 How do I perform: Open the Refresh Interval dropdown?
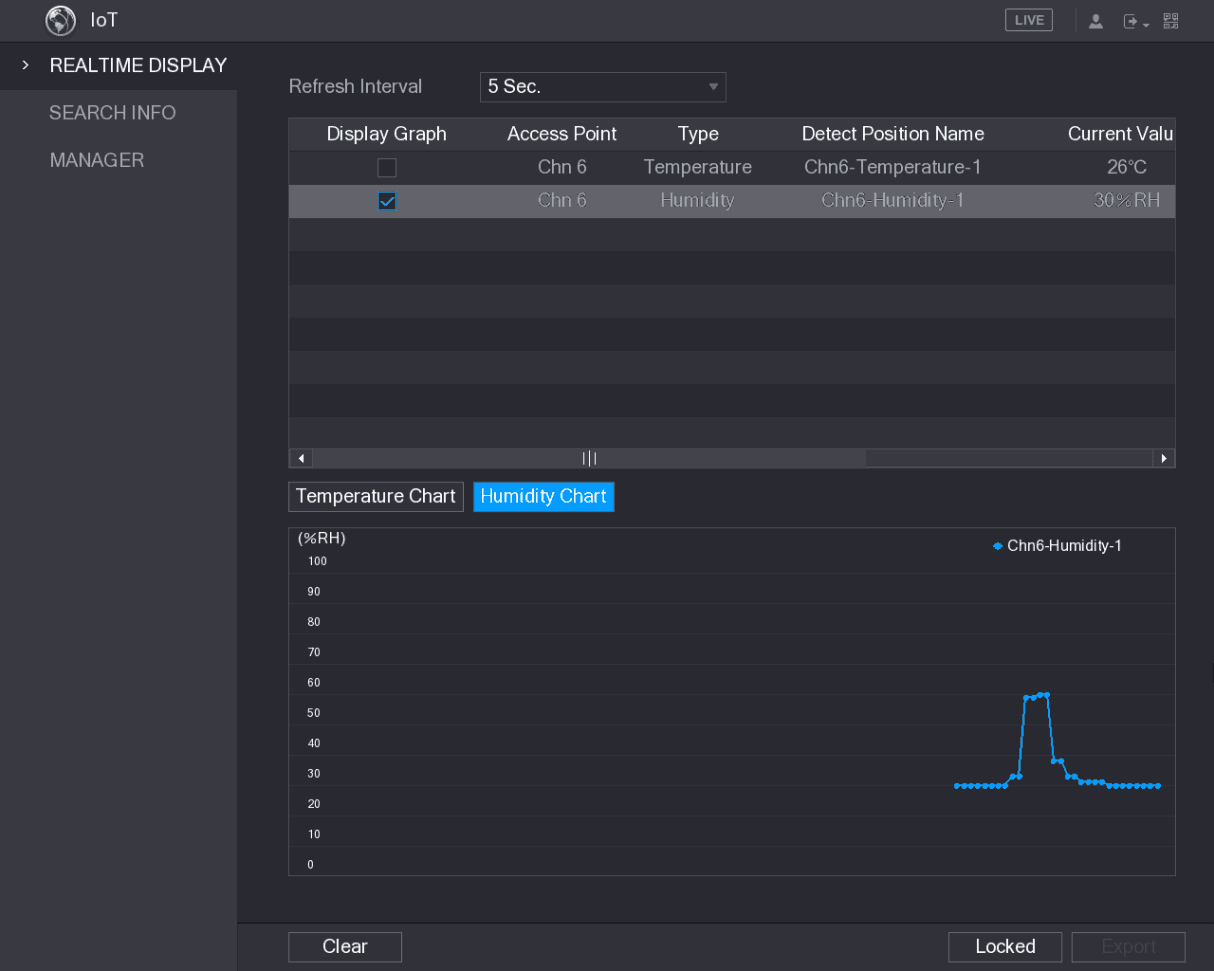pos(603,87)
